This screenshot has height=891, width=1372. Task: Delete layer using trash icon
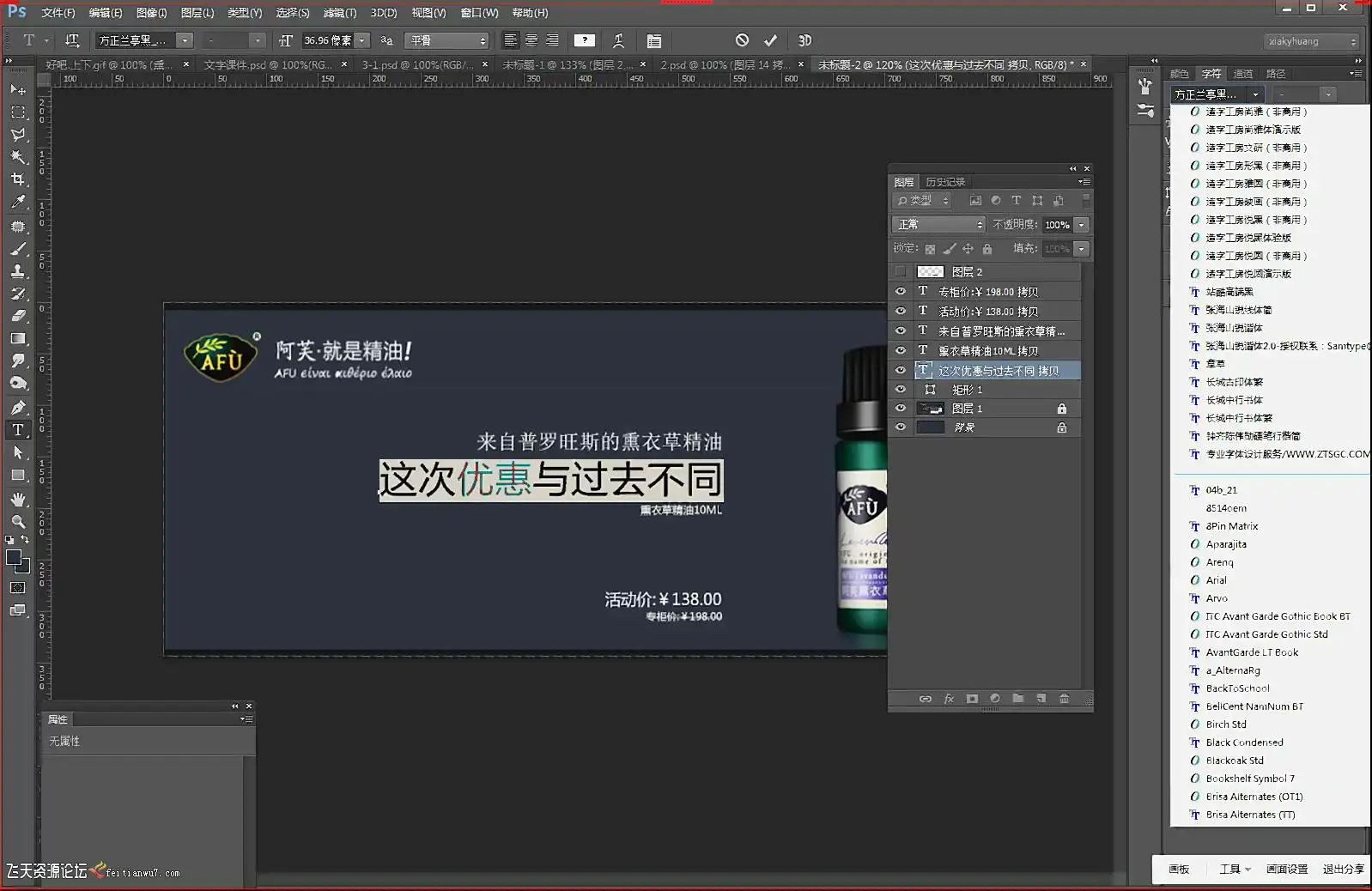(1065, 699)
